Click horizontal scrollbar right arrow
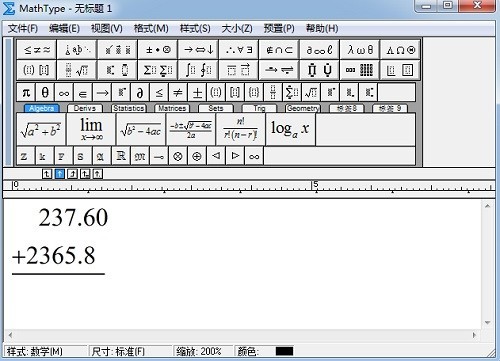 tap(474, 335)
